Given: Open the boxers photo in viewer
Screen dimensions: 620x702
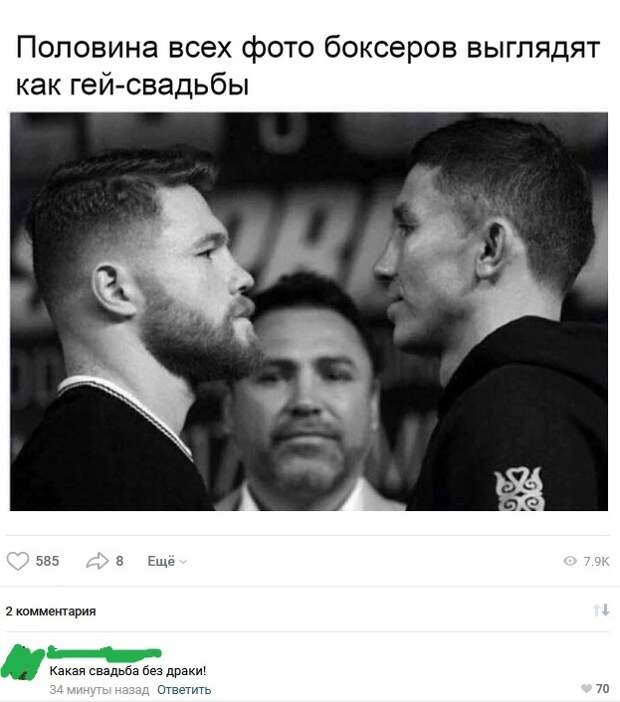Looking at the screenshot, I should tap(309, 311).
